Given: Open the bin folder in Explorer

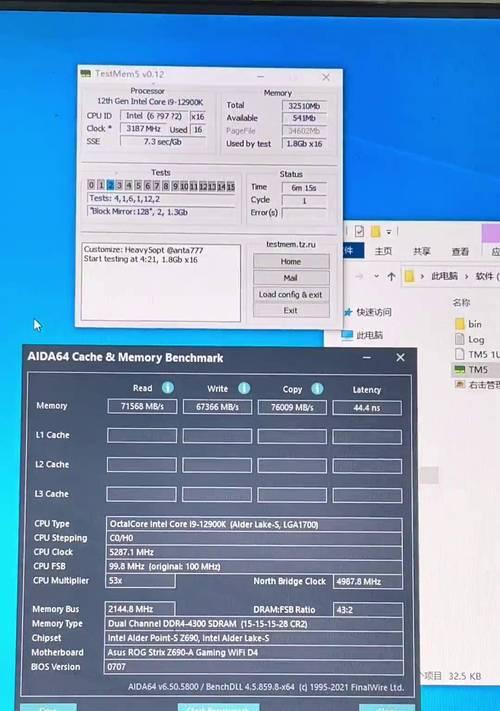Looking at the screenshot, I should (468, 324).
